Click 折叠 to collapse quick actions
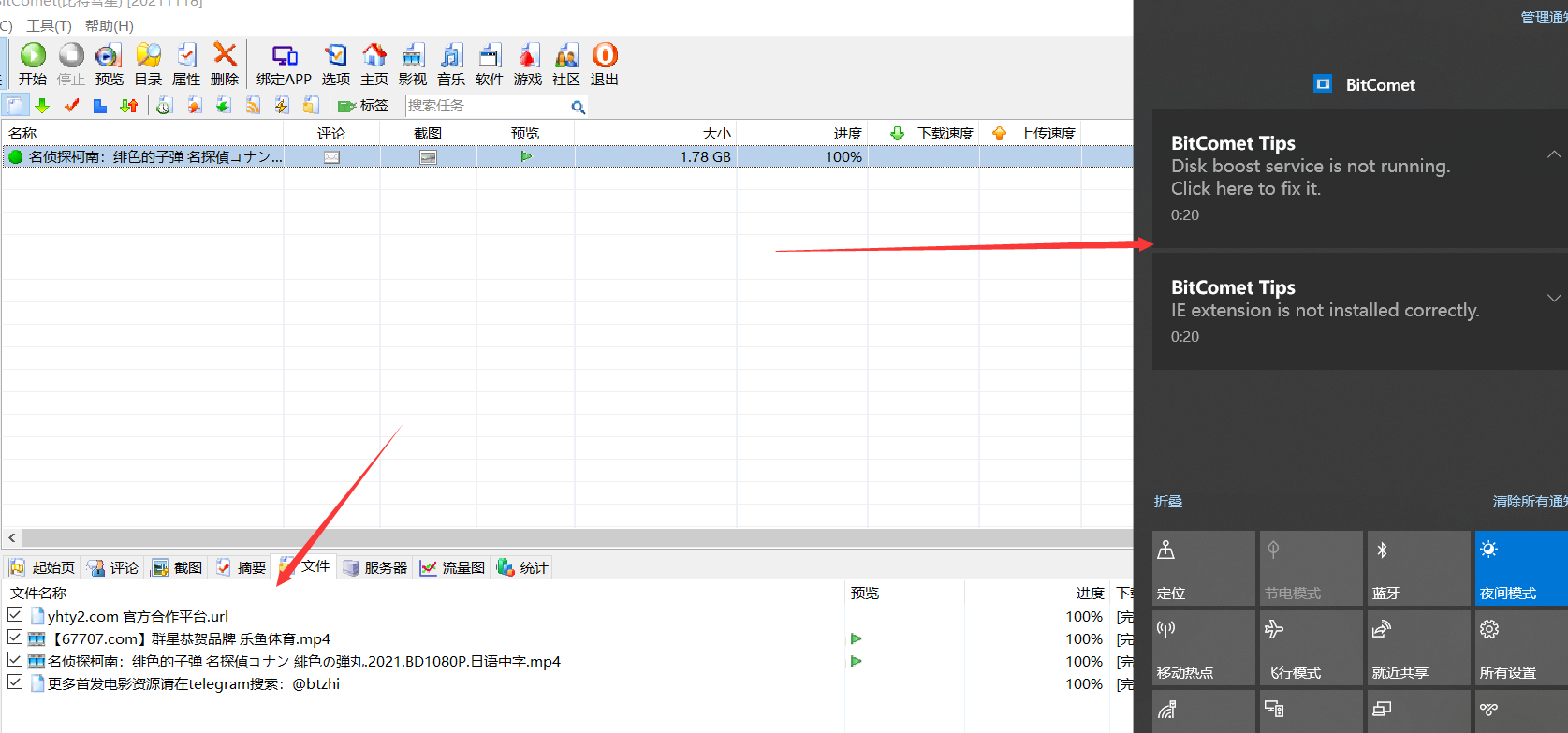Screen dimensions: 1568x733 point(1168,502)
